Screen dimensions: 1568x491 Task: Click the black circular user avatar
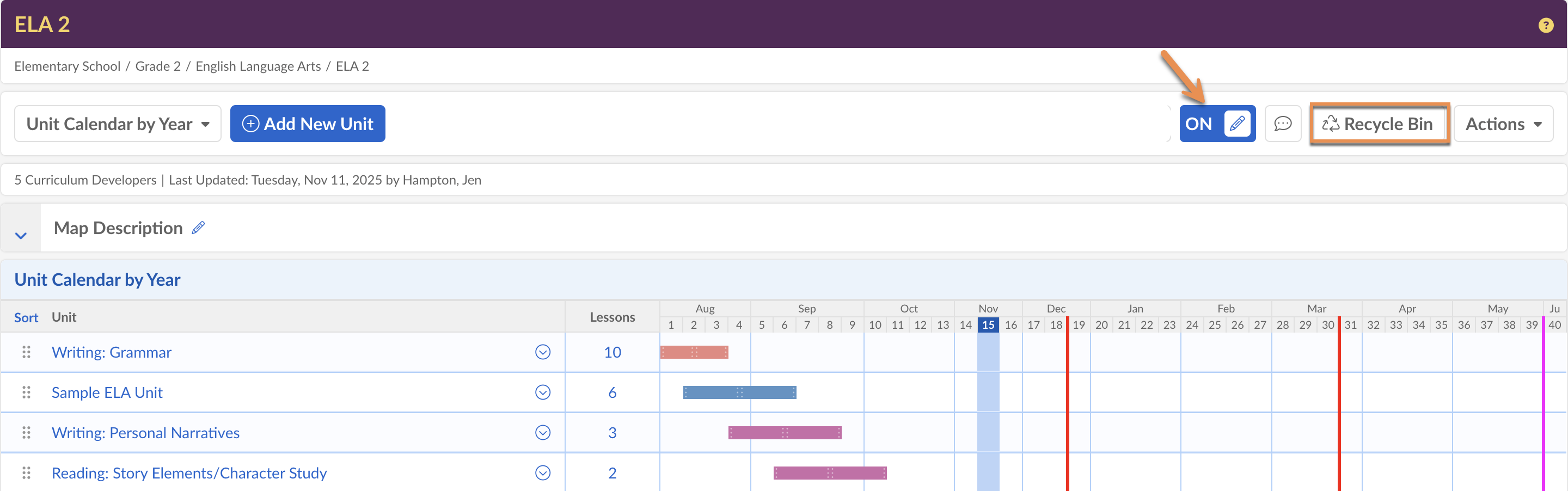click(x=1146, y=124)
